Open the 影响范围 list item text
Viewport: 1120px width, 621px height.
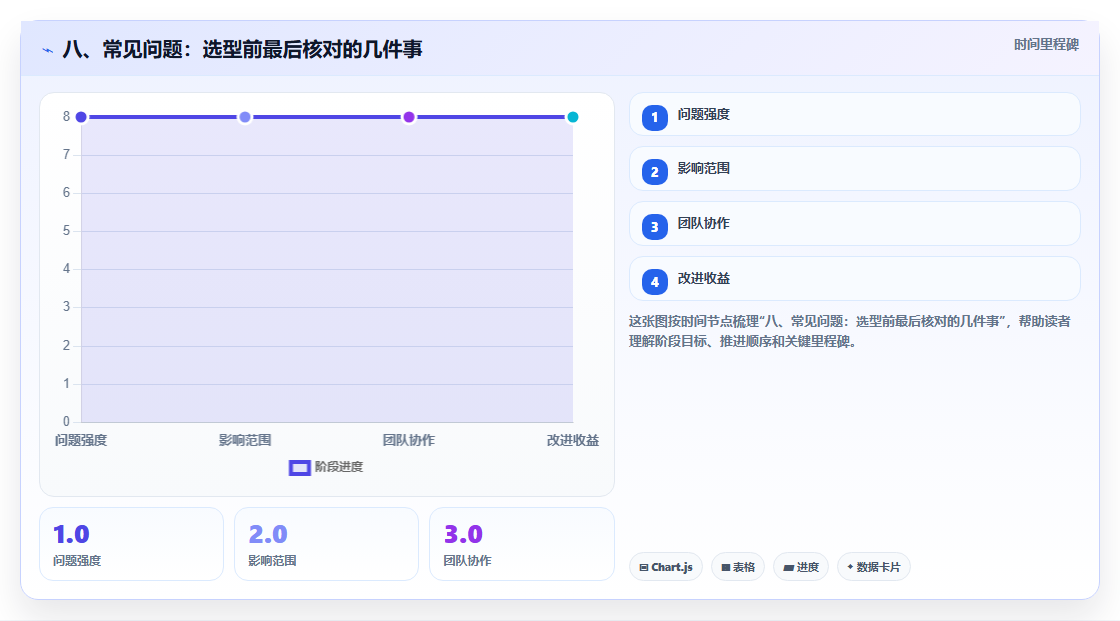tap(704, 169)
